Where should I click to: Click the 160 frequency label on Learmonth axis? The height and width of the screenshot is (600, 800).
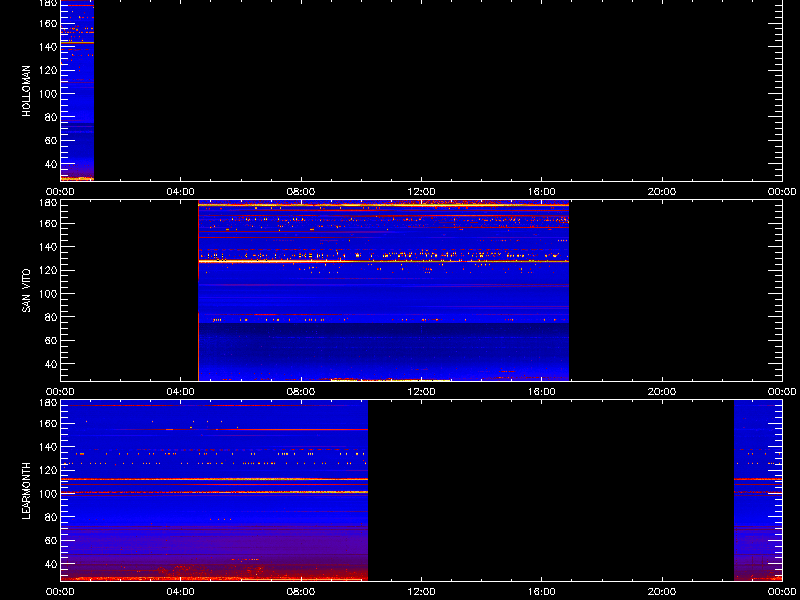click(x=48, y=423)
